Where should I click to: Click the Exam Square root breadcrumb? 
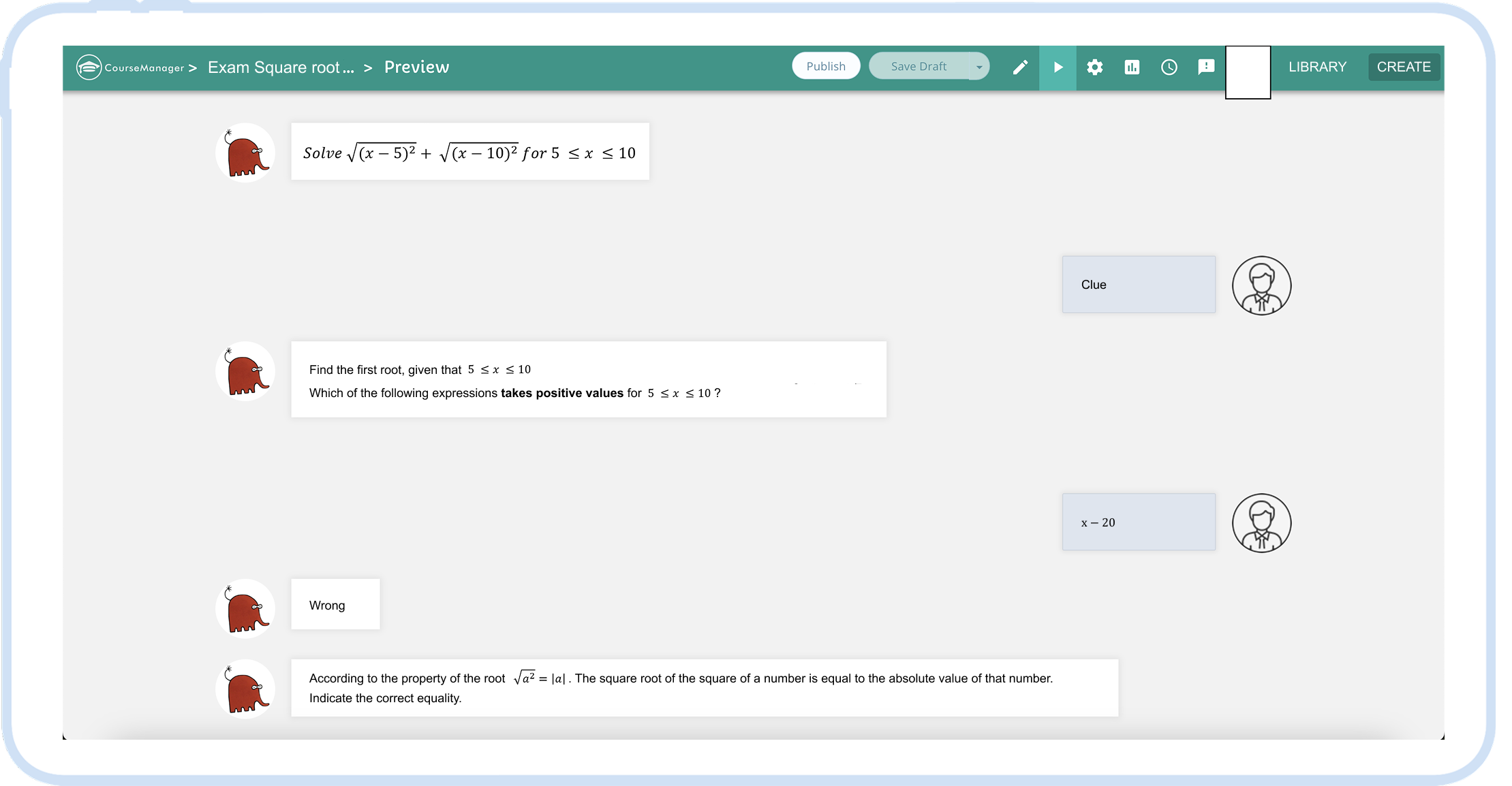coord(281,67)
